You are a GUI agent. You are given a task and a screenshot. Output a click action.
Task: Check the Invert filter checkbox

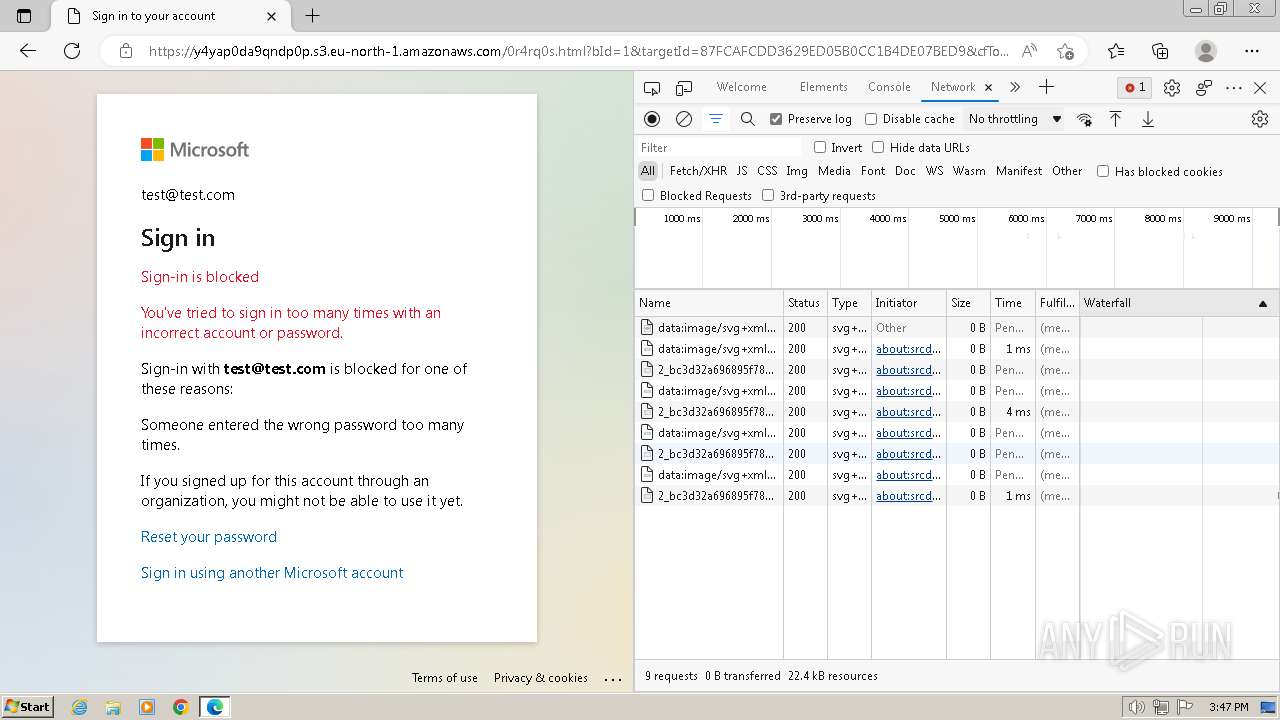[x=820, y=147]
